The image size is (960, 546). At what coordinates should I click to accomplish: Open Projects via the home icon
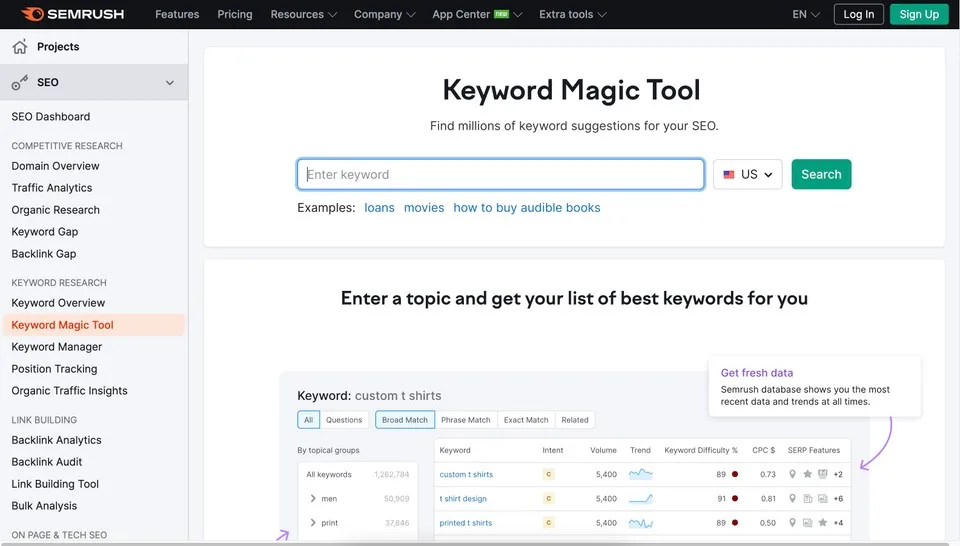(x=20, y=47)
